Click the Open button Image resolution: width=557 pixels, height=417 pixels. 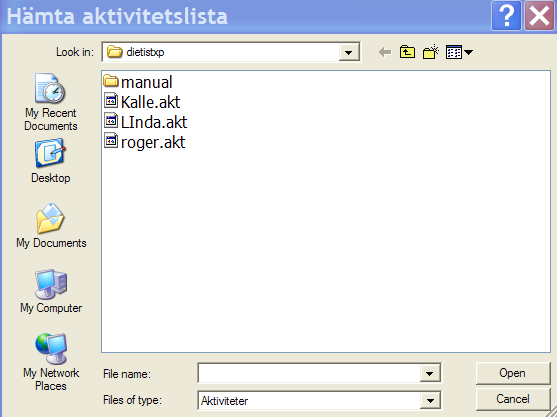[x=513, y=373]
